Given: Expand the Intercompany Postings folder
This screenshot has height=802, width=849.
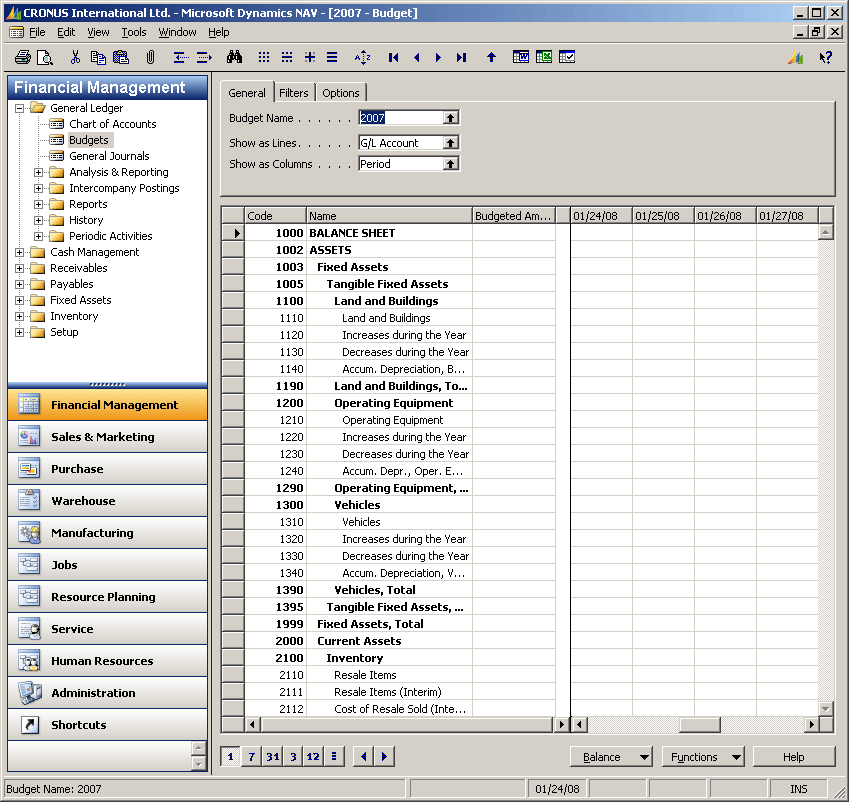Looking at the screenshot, I should click(38, 188).
